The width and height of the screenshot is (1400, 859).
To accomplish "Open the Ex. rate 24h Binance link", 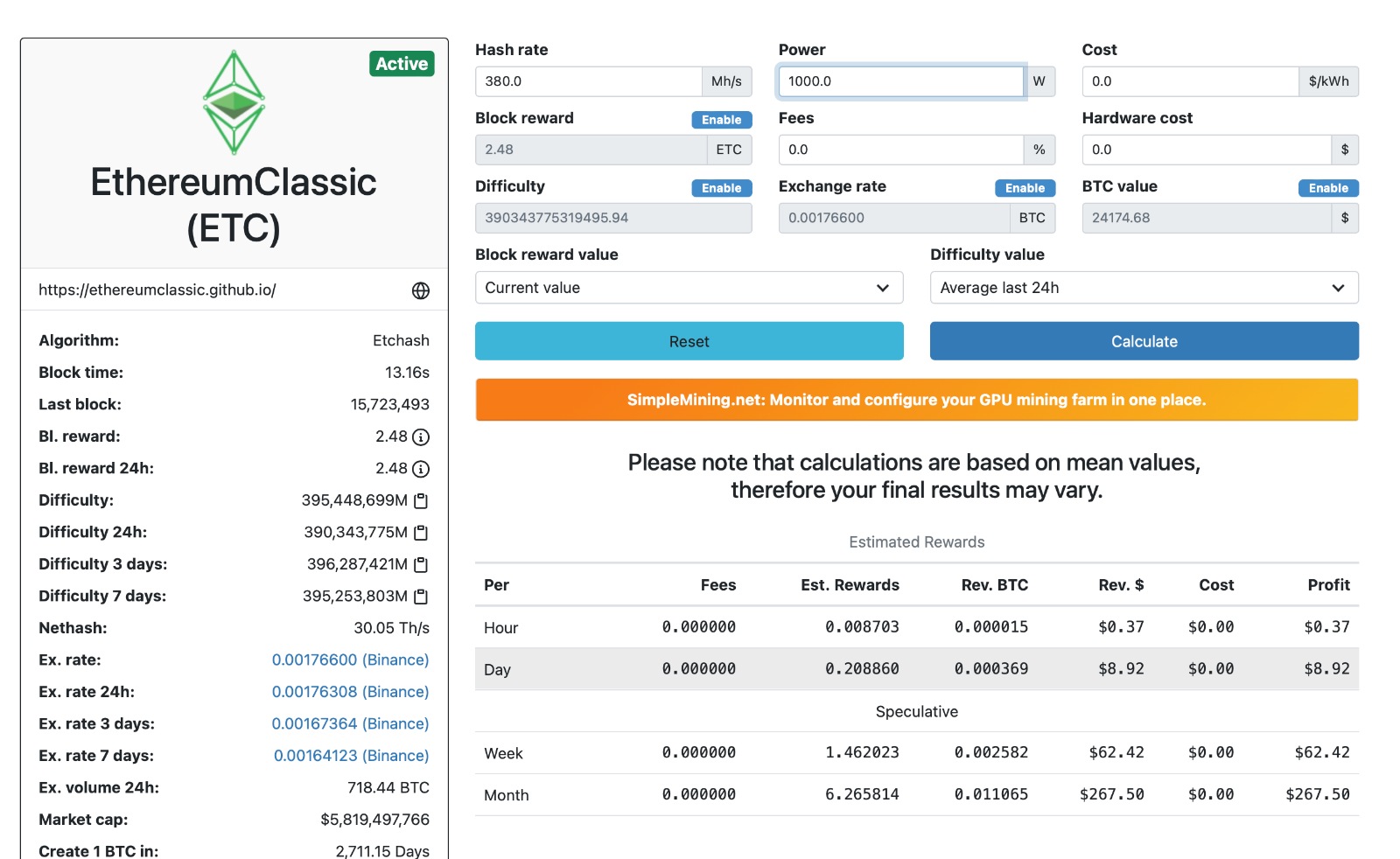I will point(350,692).
